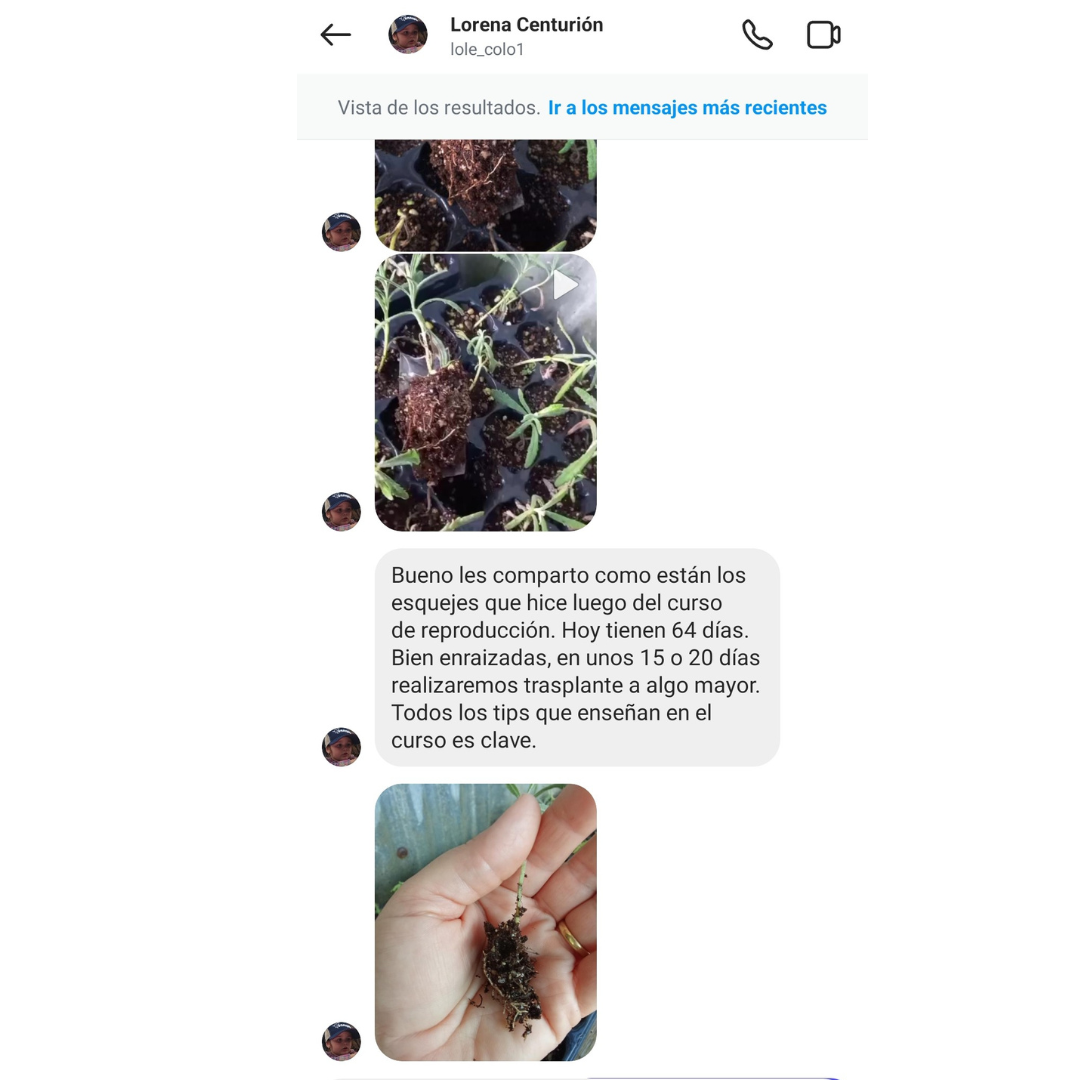Start a video call with Lorena
1080x1080 pixels.
pyautogui.click(x=823, y=34)
